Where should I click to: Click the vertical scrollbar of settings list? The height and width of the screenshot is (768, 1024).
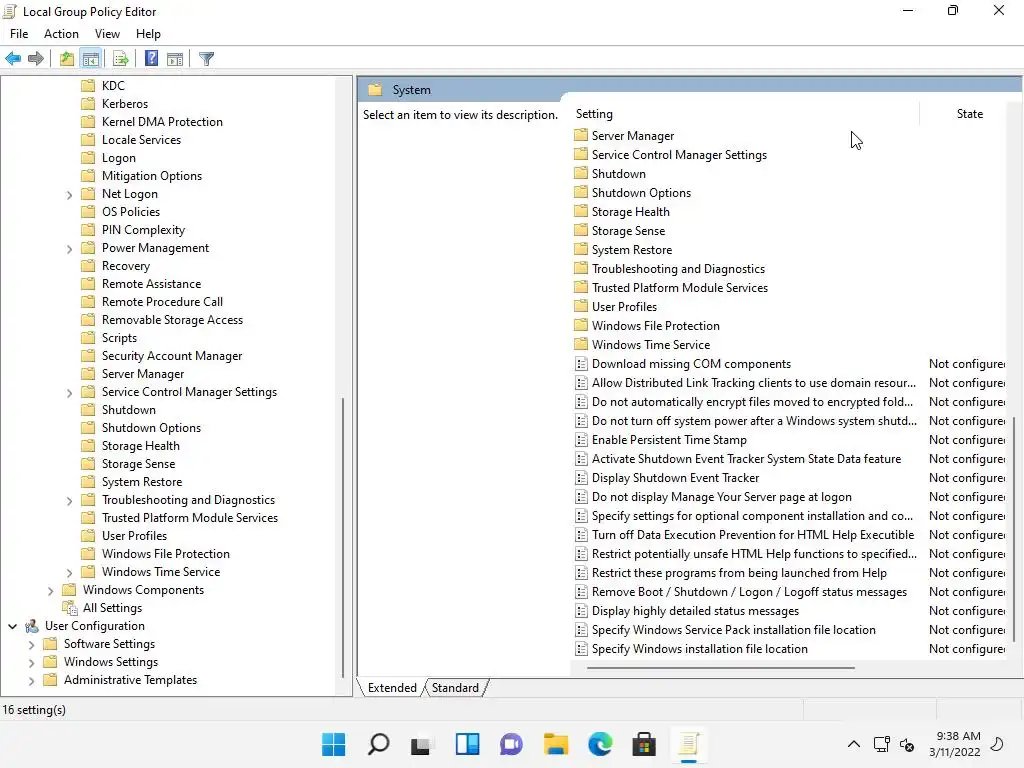coord(1014,529)
